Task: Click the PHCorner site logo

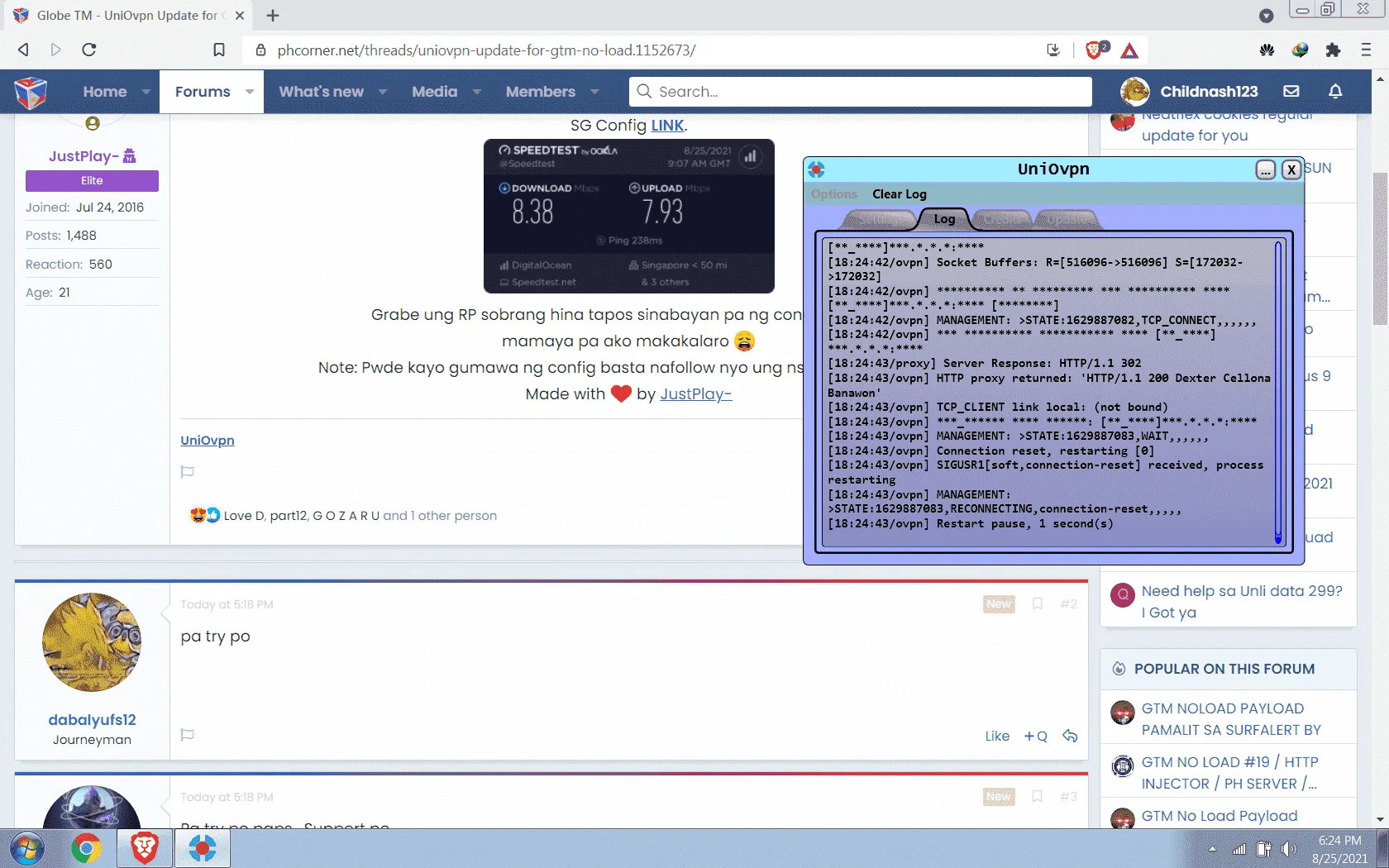Action: click(31, 92)
